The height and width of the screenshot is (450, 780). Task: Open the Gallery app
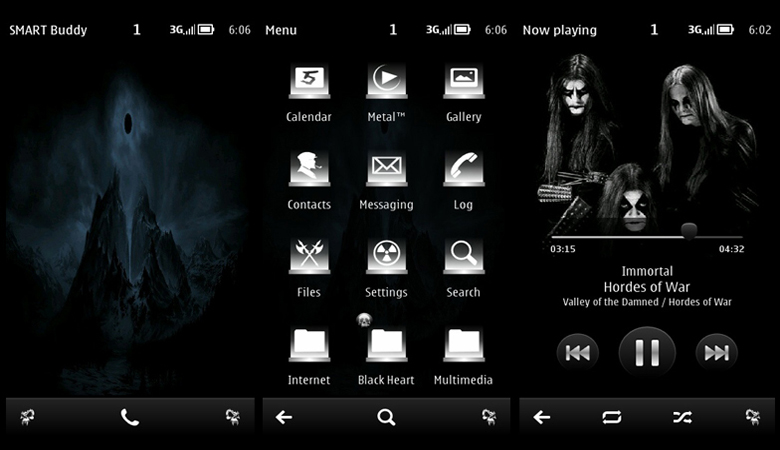click(464, 81)
